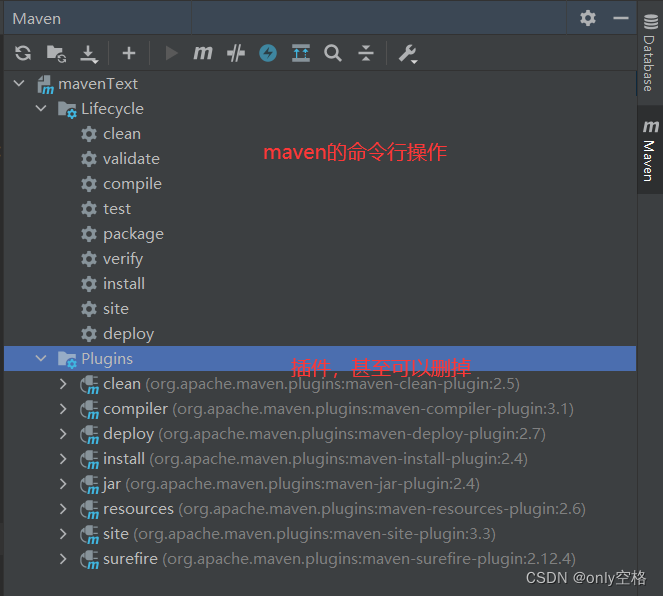
Task: Collapse the mavenText project node
Action: click(19, 83)
